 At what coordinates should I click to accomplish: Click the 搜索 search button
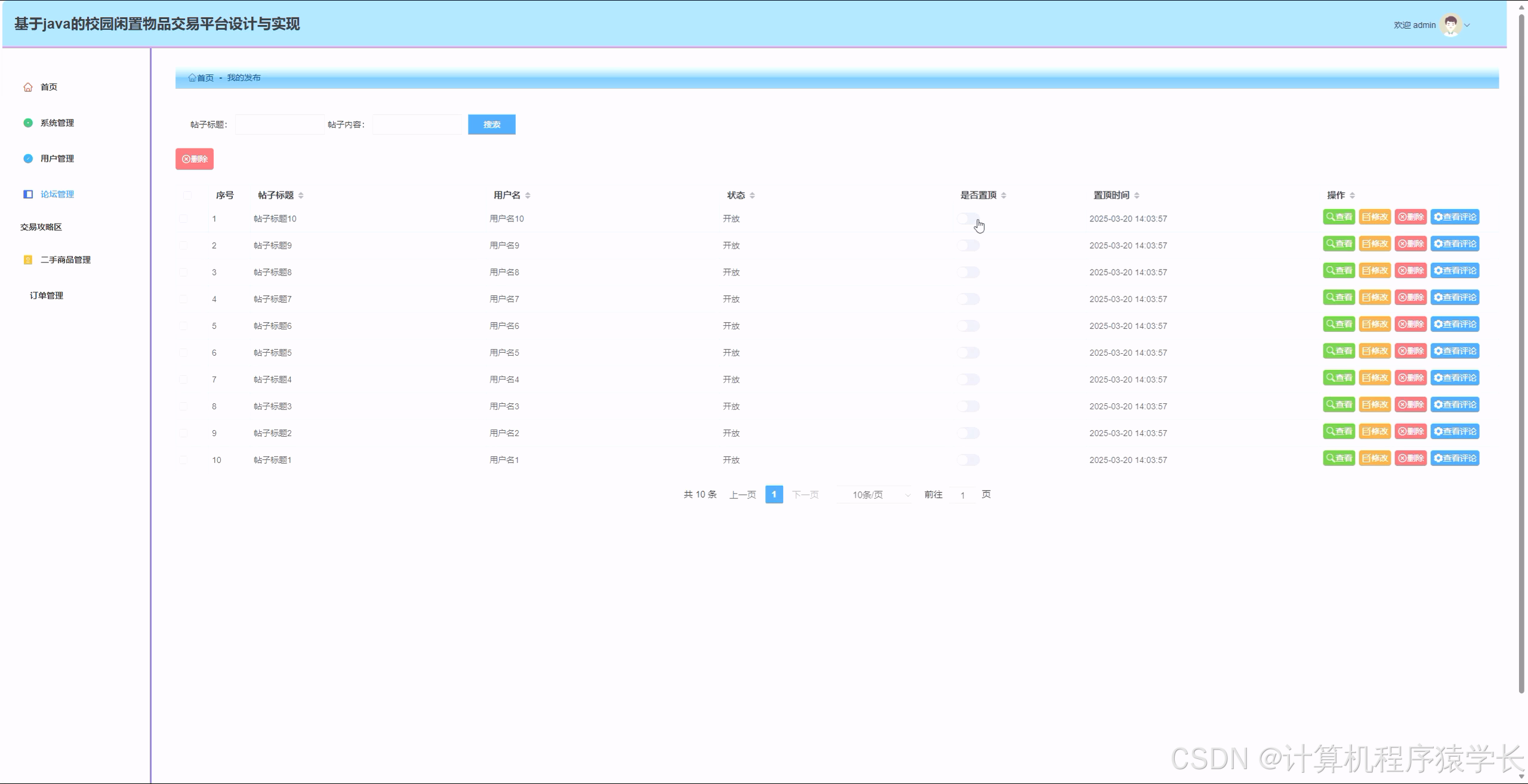coord(491,124)
